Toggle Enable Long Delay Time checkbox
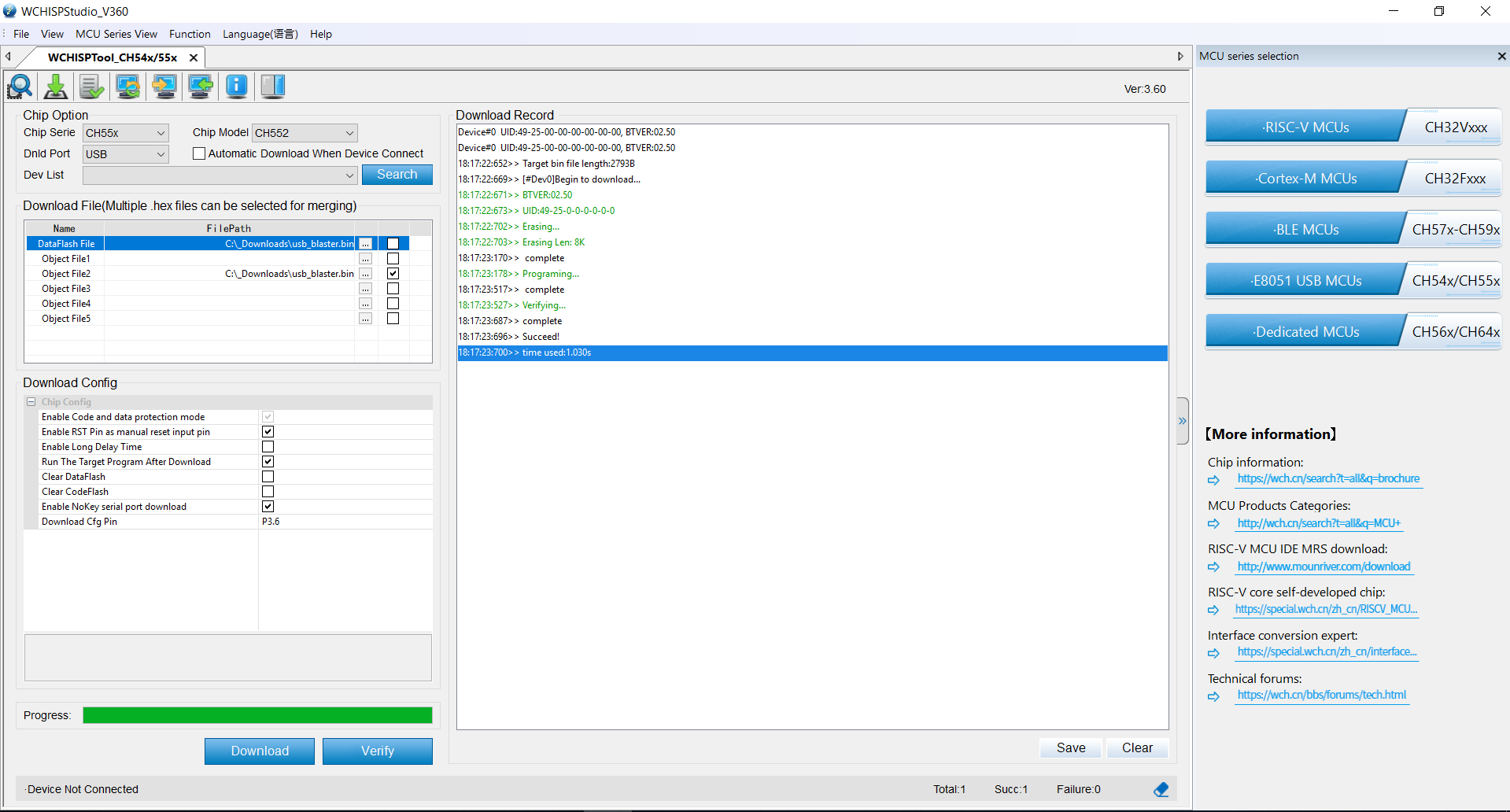The image size is (1510, 812). click(x=268, y=447)
